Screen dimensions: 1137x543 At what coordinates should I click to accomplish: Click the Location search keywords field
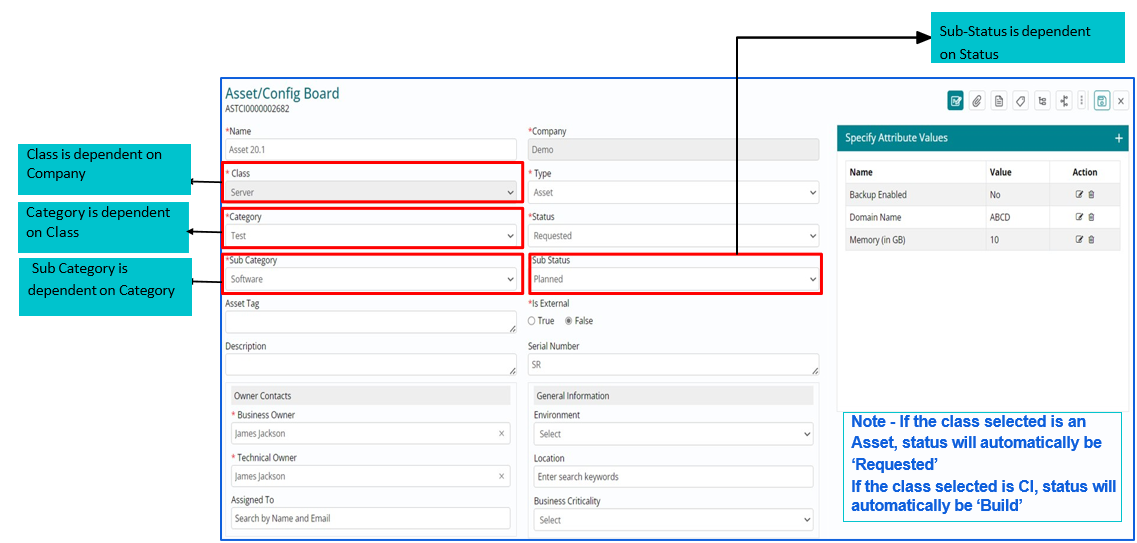[672, 477]
